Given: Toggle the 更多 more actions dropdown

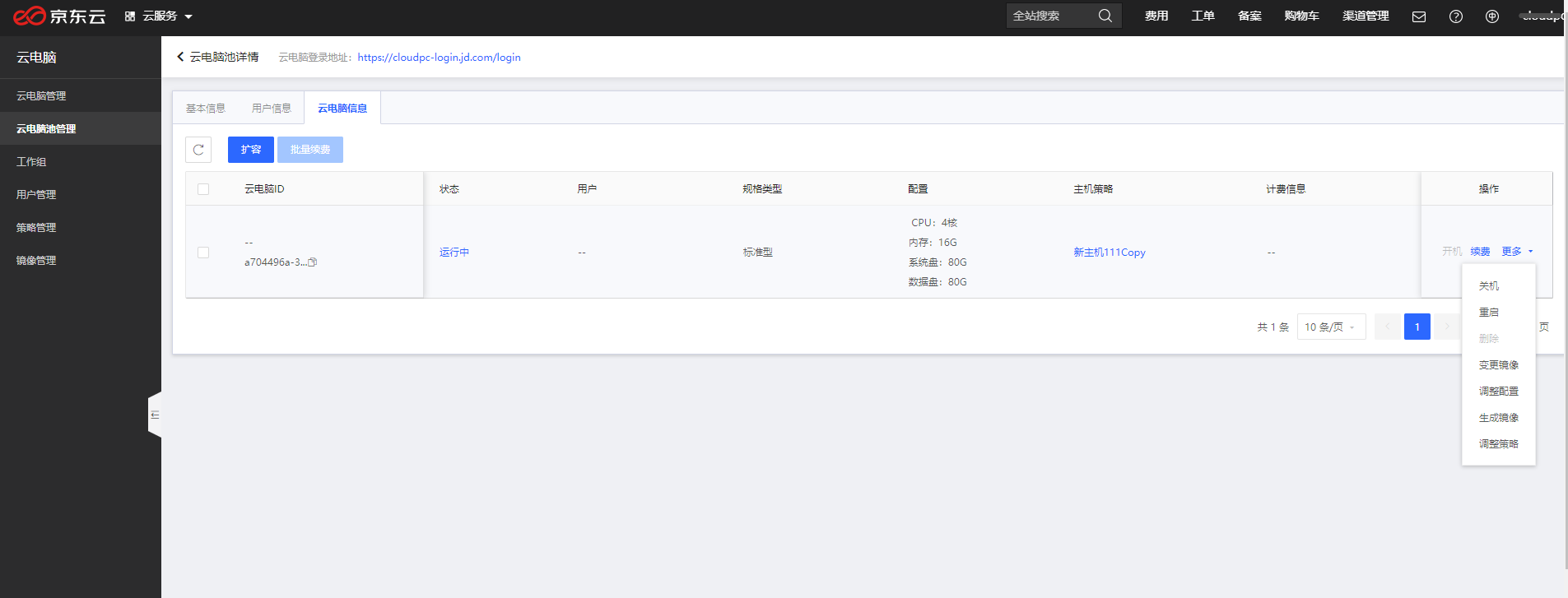Looking at the screenshot, I should [1517, 252].
